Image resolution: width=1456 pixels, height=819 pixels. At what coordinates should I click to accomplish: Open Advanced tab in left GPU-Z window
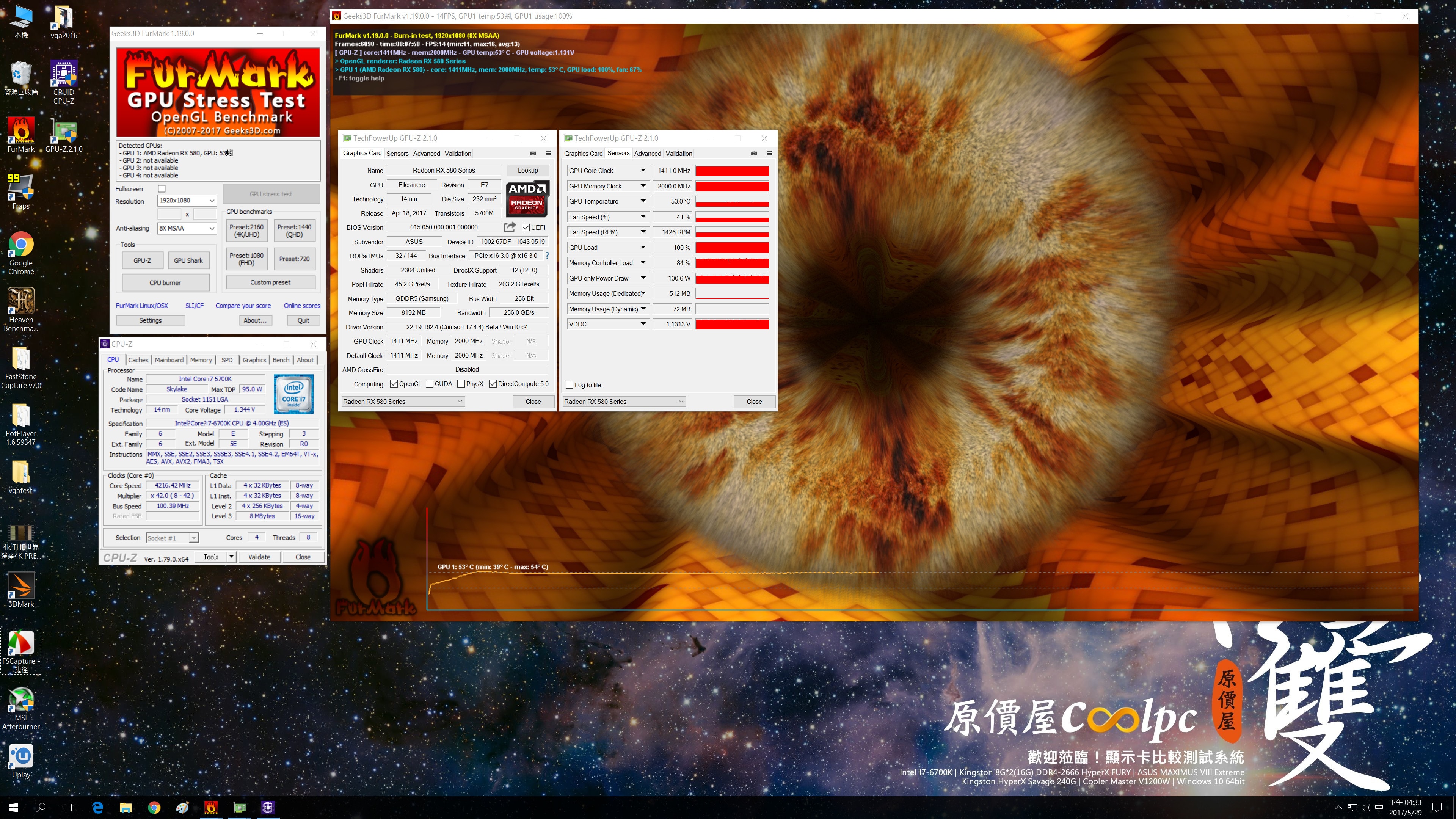(x=426, y=154)
